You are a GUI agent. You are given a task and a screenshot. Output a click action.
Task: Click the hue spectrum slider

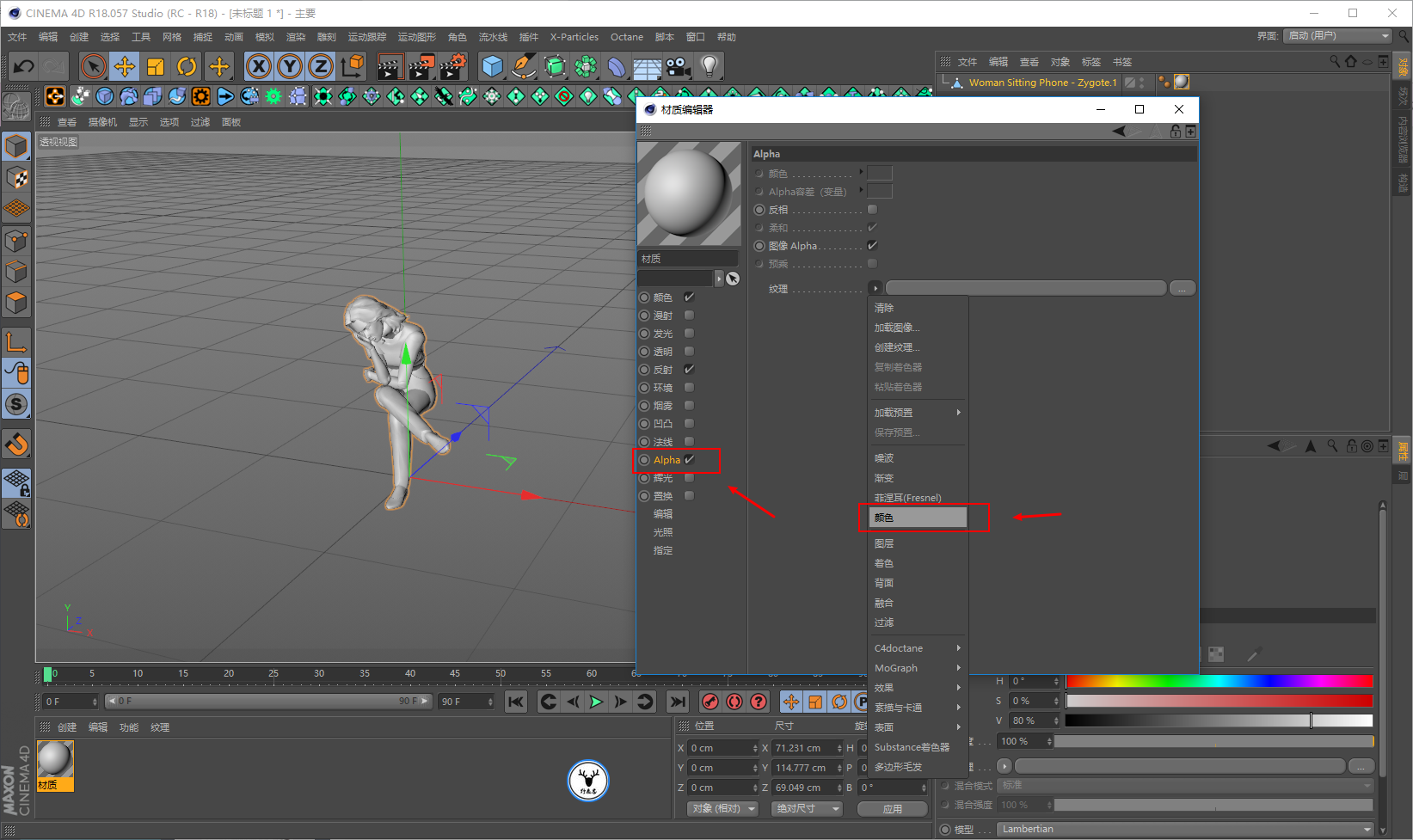1219,681
